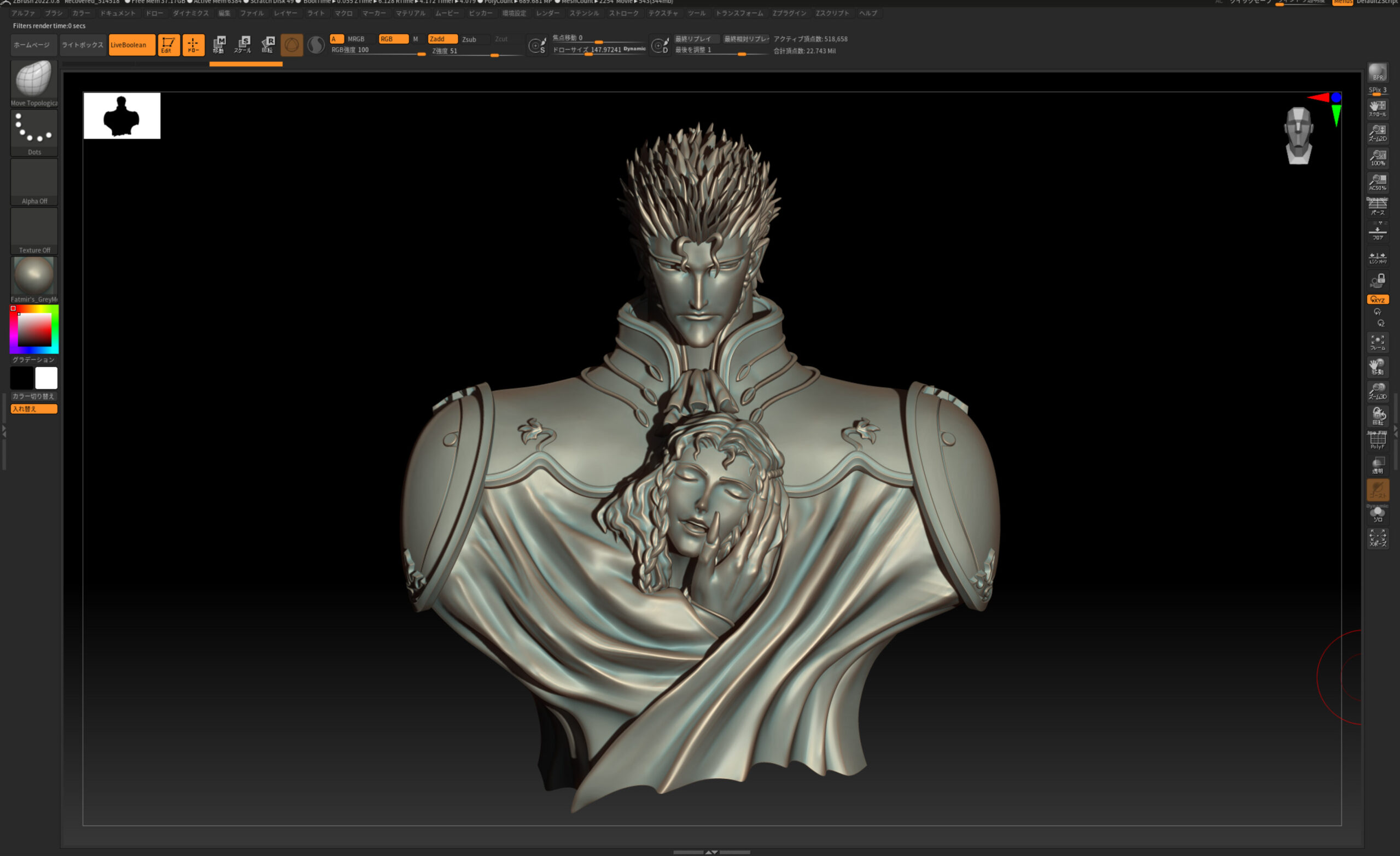Adjust the SPix 3 slider

1378,90
